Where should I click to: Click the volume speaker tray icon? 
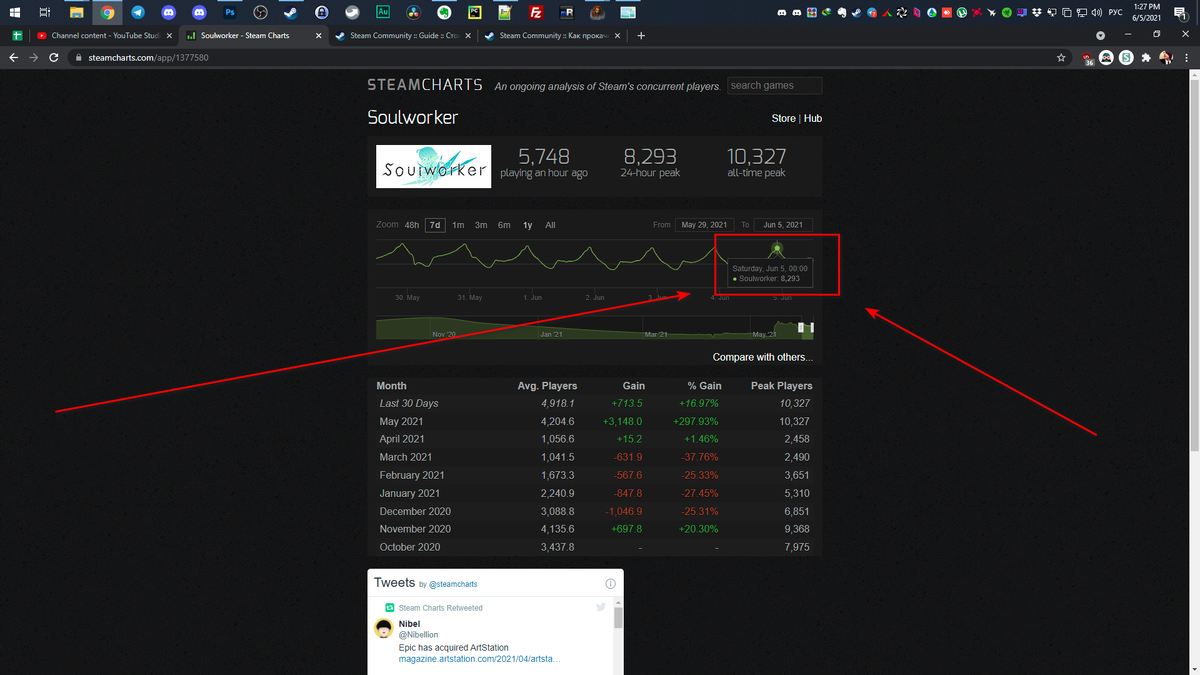click(1096, 13)
